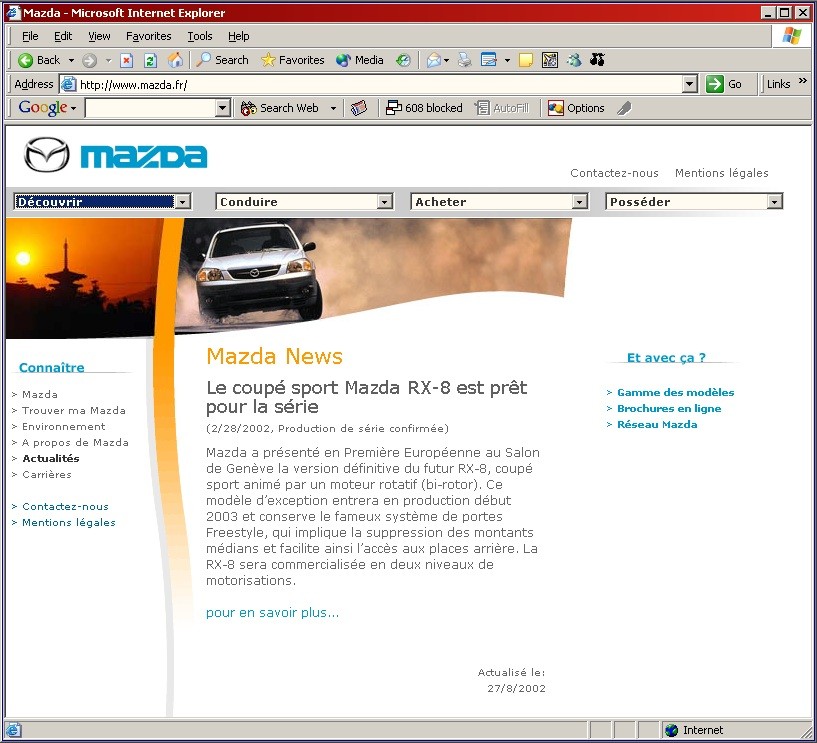Viewport: 817px width, 743px height.
Task: Open the Google logo menu
Action: pyautogui.click(x=47, y=108)
